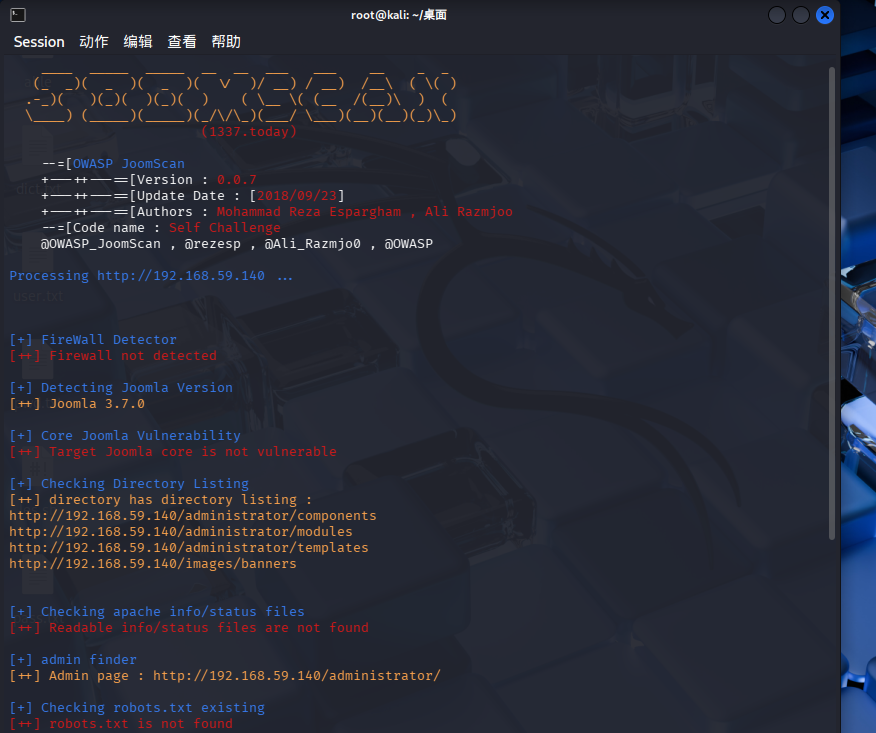This screenshot has width=876, height=733.
Task: Click 'Checking robots.txt existing' line
Action: pos(137,708)
